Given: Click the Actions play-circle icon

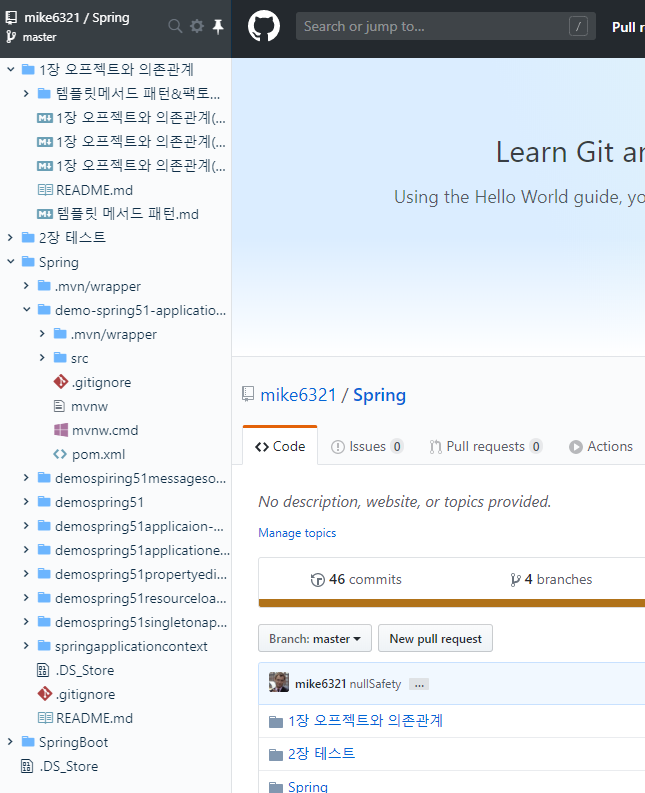Looking at the screenshot, I should pyautogui.click(x=576, y=447).
